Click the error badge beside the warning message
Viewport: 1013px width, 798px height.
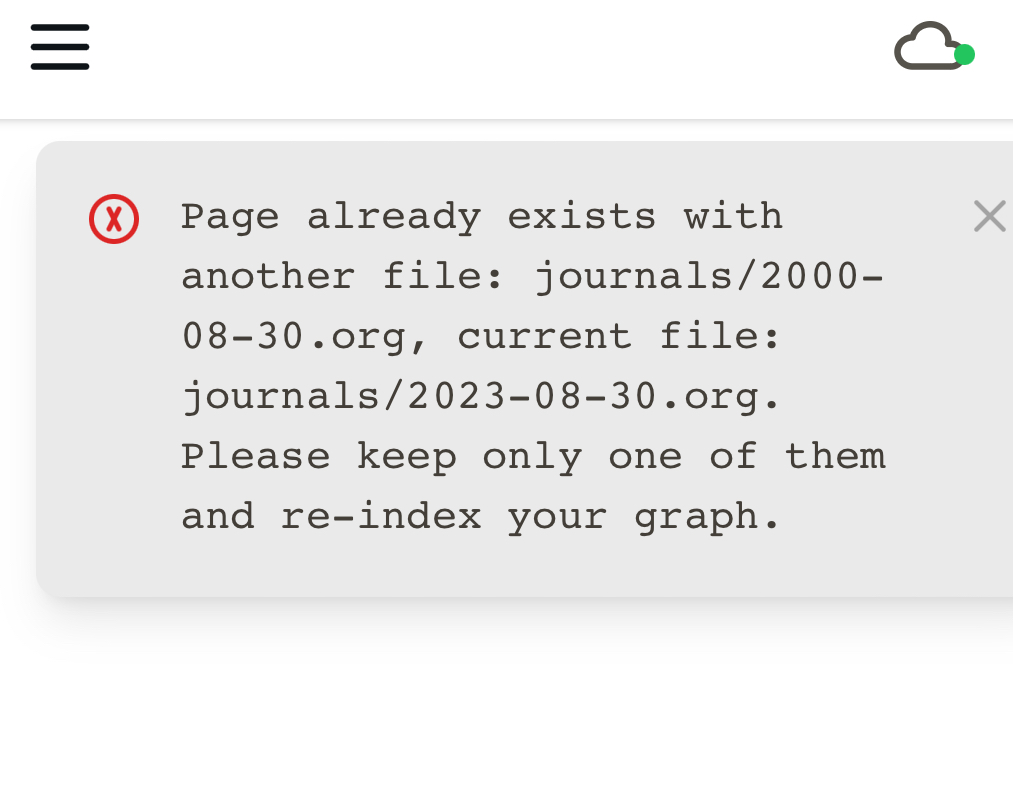click(x=113, y=217)
